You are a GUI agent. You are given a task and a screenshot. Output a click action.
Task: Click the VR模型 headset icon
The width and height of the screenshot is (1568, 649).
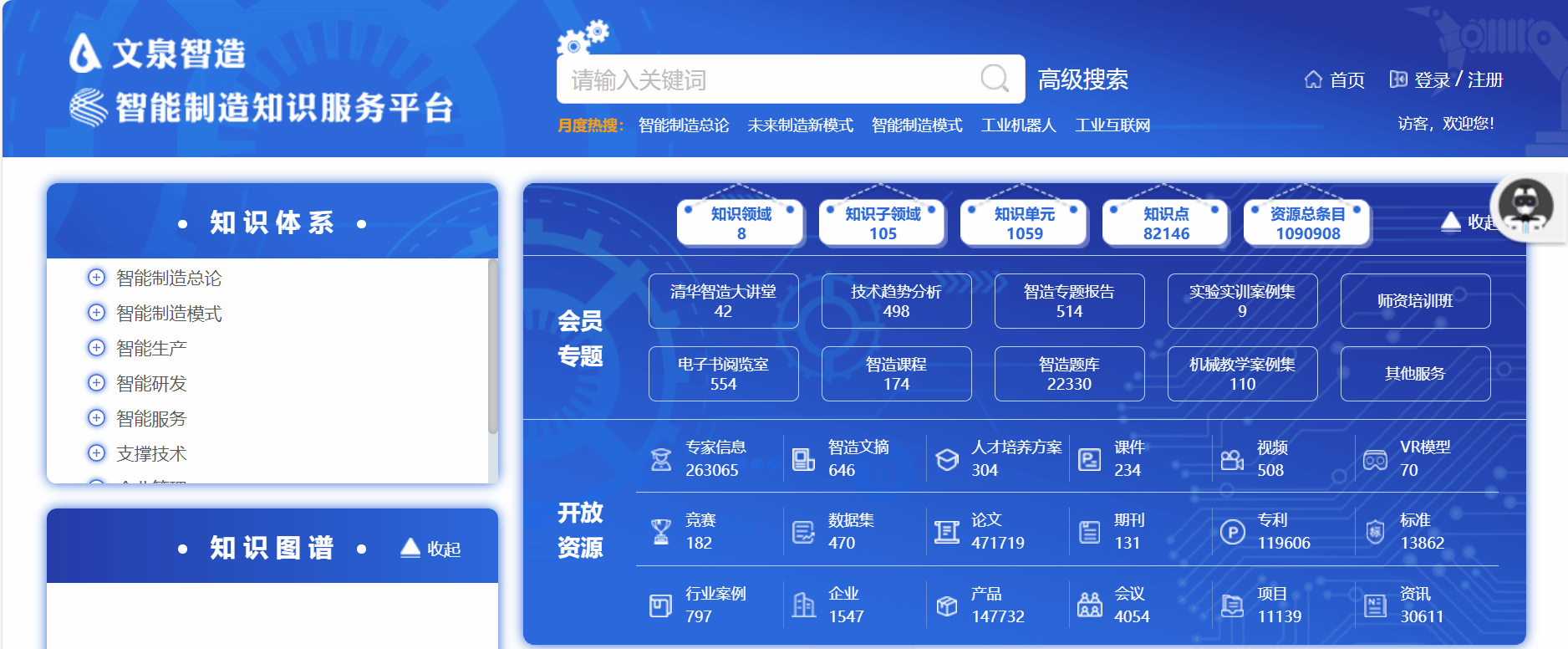(x=1375, y=459)
